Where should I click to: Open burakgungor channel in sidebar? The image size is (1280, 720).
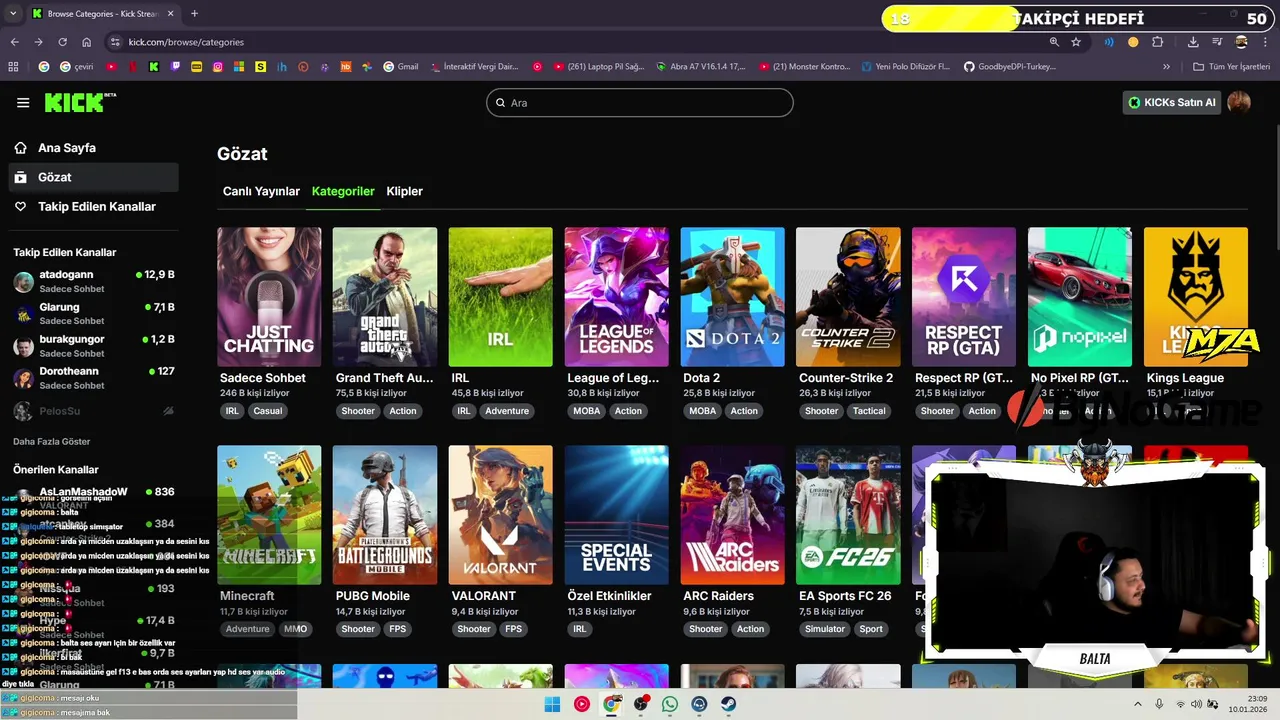click(x=95, y=345)
